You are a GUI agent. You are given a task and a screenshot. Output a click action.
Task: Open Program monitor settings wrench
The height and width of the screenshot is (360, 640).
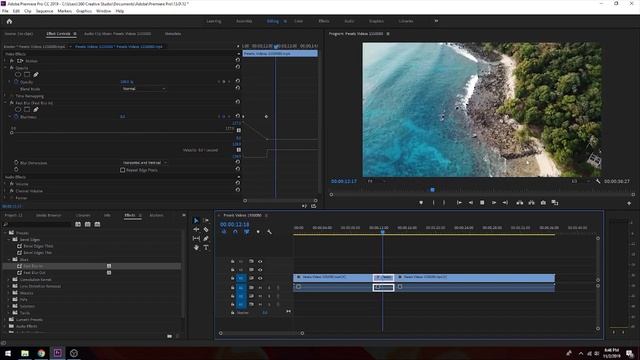pyautogui.click(x=598, y=181)
